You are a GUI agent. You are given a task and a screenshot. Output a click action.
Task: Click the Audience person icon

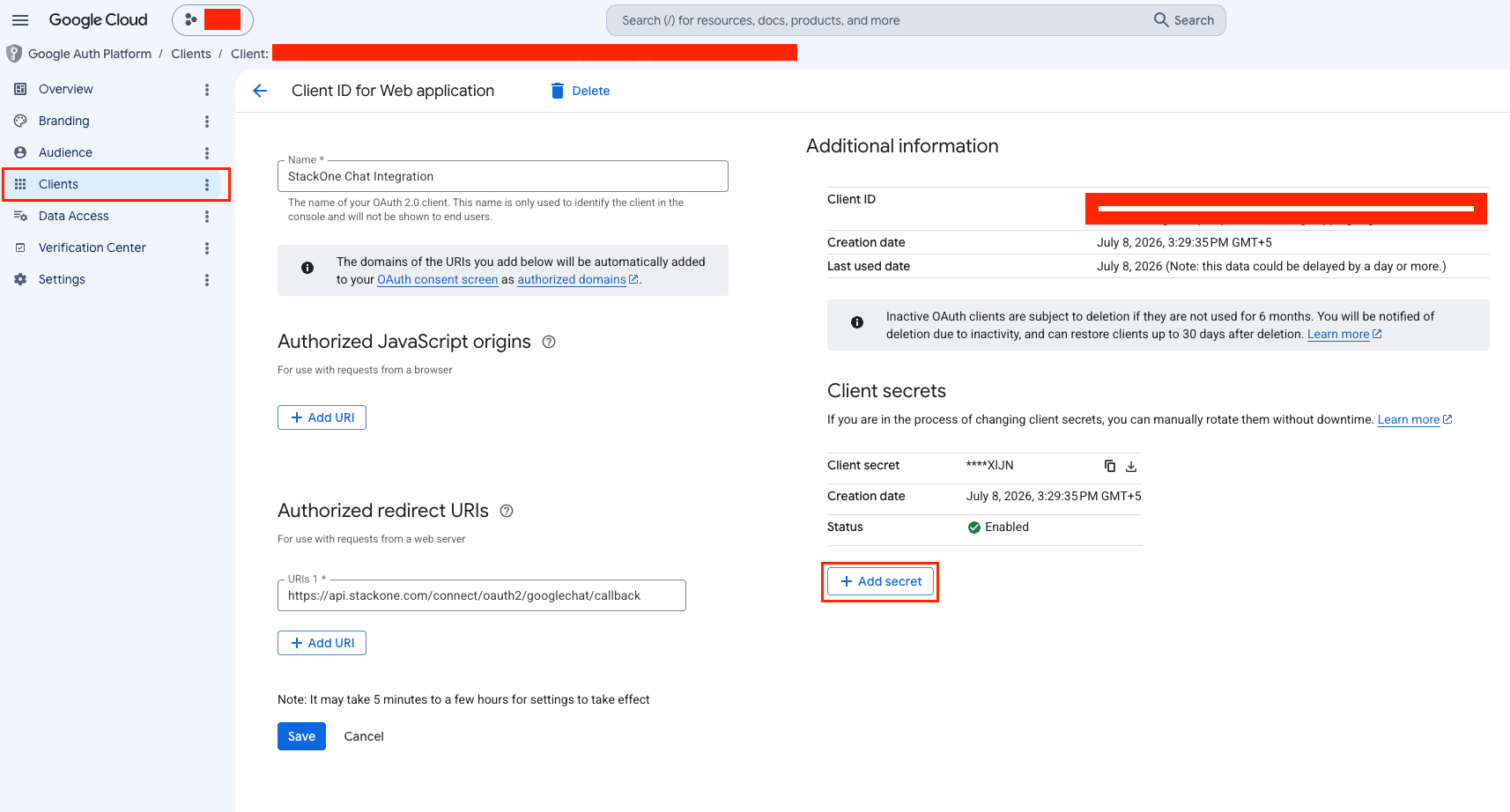pyautogui.click(x=20, y=152)
